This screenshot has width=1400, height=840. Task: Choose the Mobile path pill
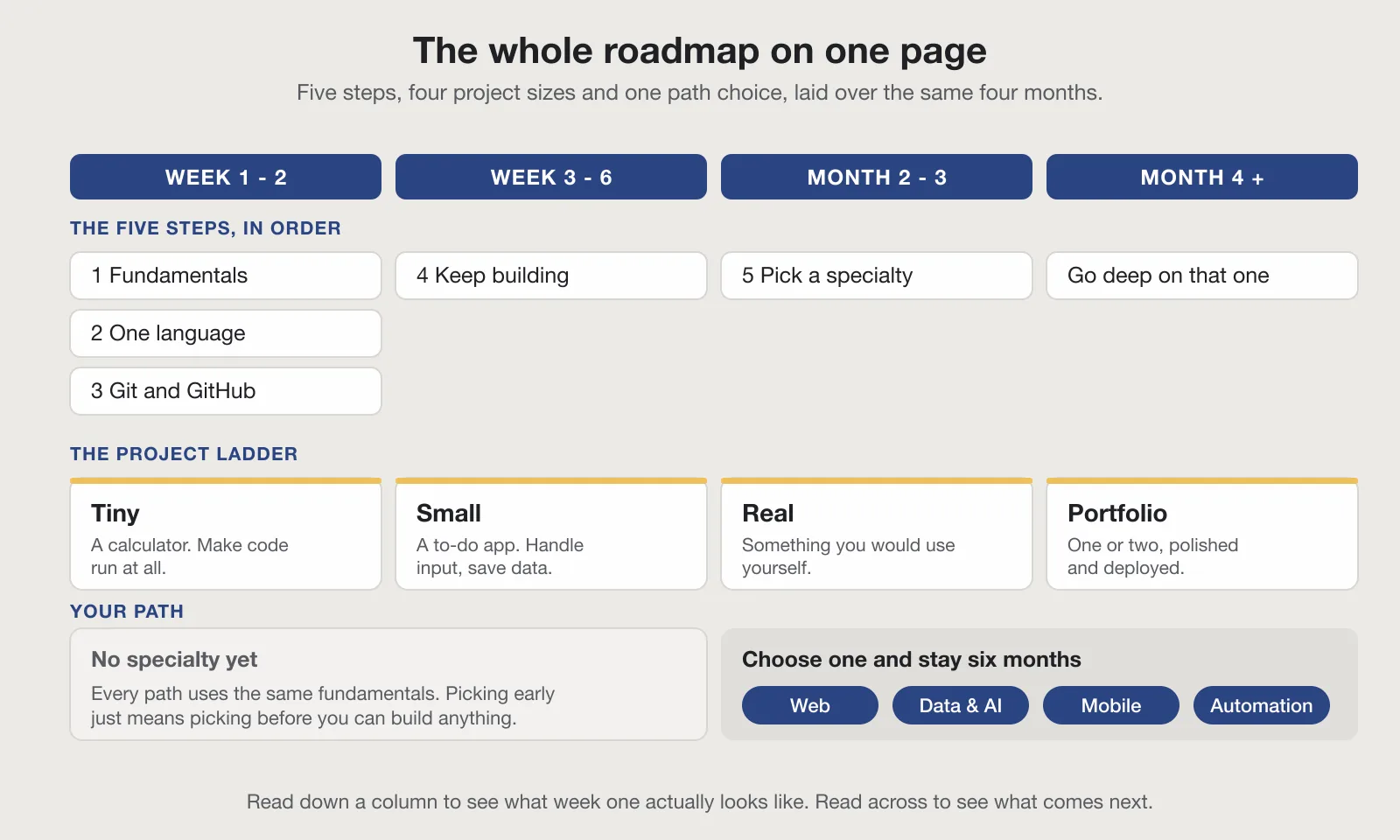[x=1111, y=705]
